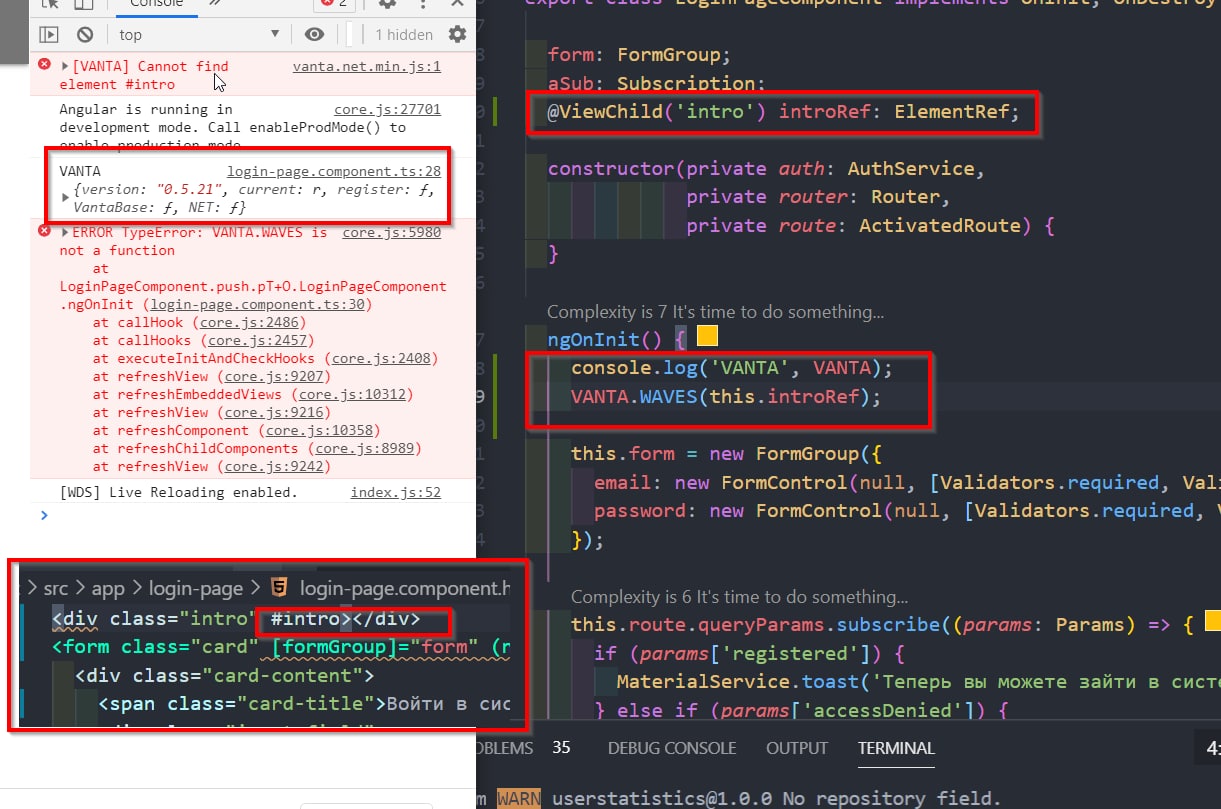The image size is (1221, 809).
Task: Open the DevTools main settings gear
Action: coord(388,4)
